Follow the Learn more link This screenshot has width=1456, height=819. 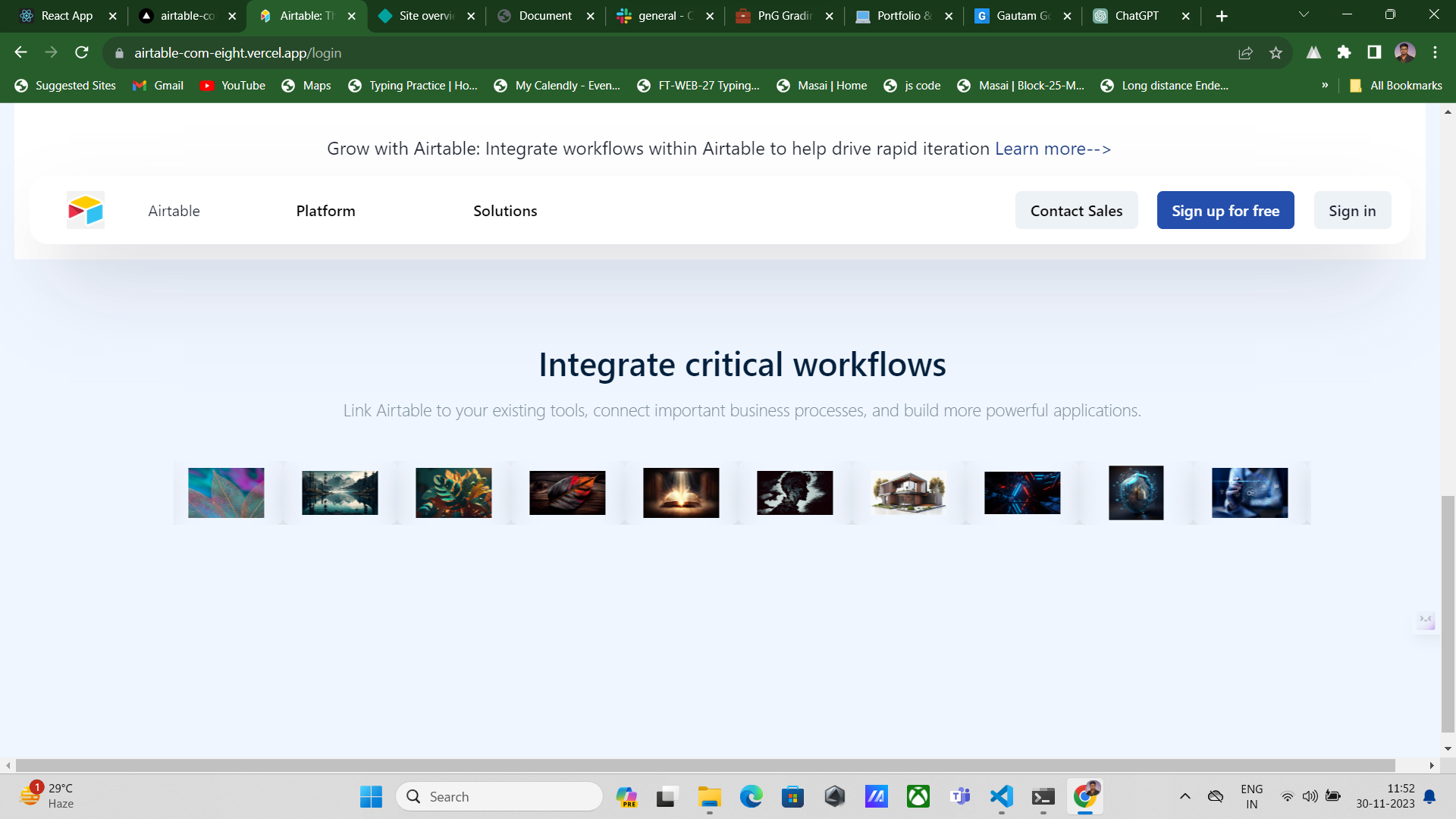pos(1053,149)
